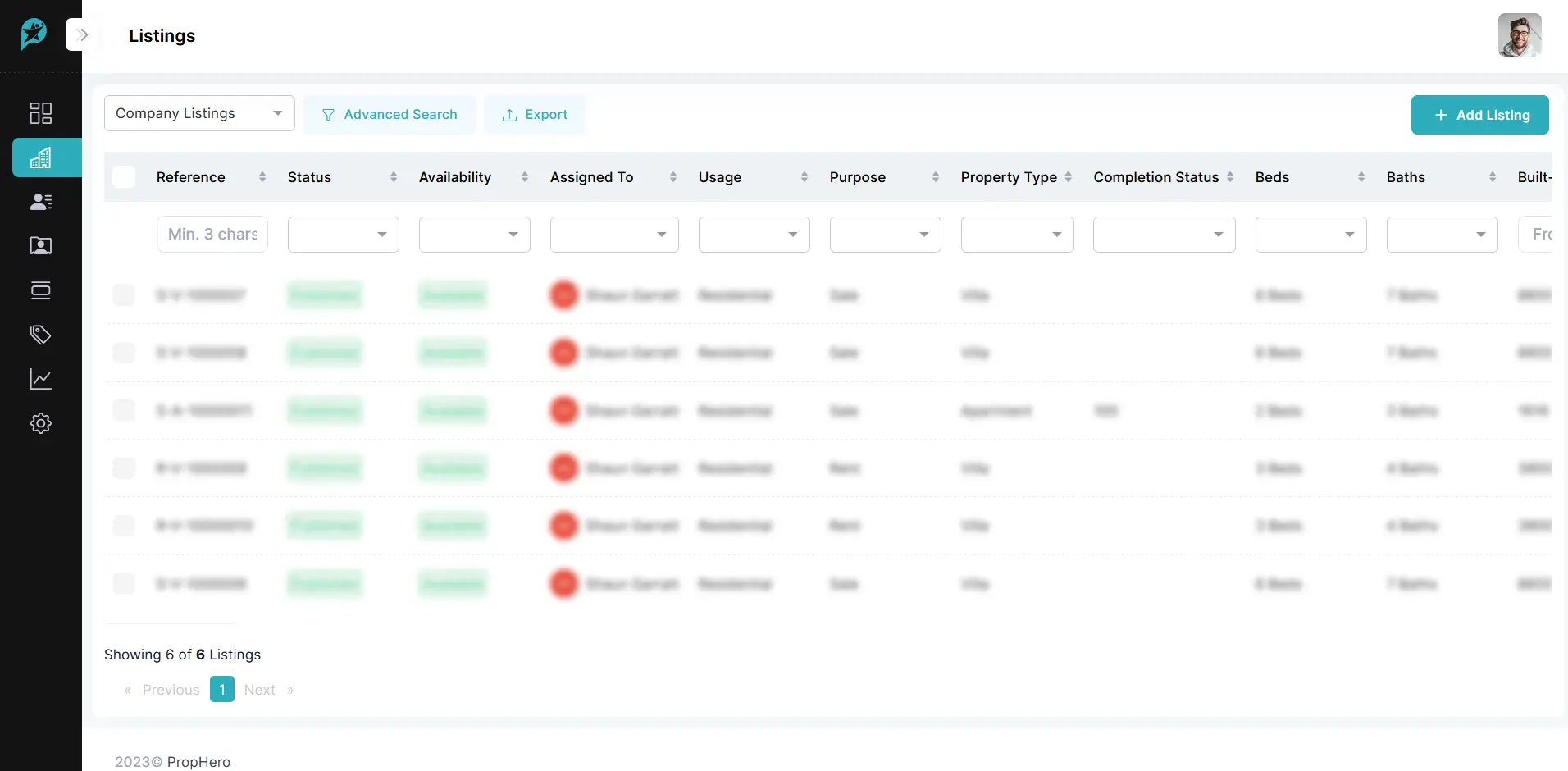
Task: Expand the Property Type filter dropdown
Action: [x=1017, y=235]
